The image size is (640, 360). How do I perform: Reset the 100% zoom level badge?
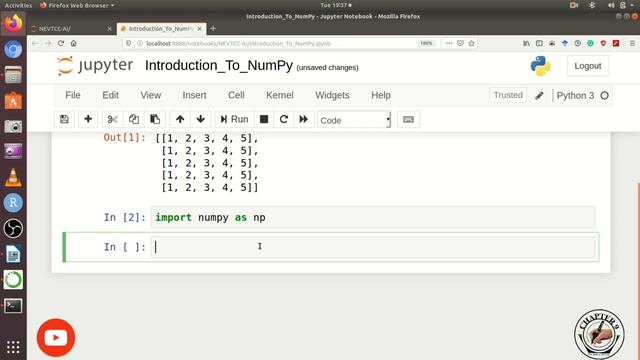click(x=426, y=43)
